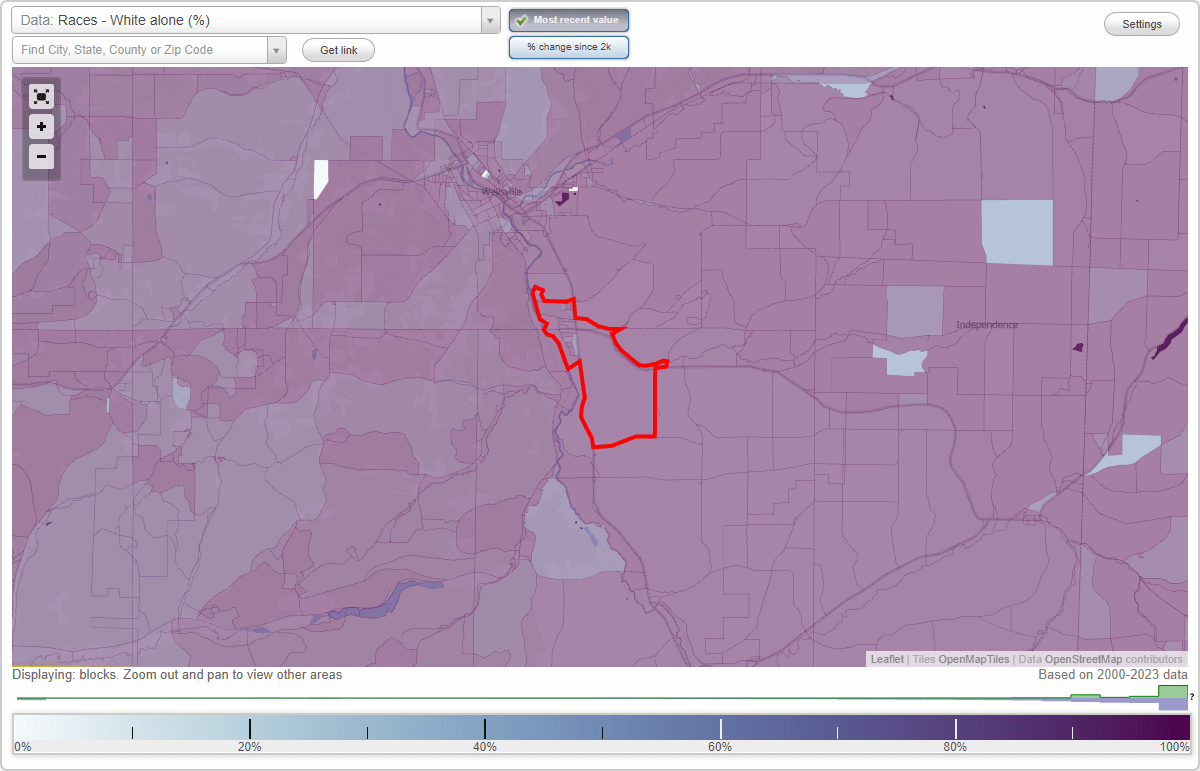Toggle the "Most recent value" display
The width and height of the screenshot is (1200, 771).
tap(569, 20)
